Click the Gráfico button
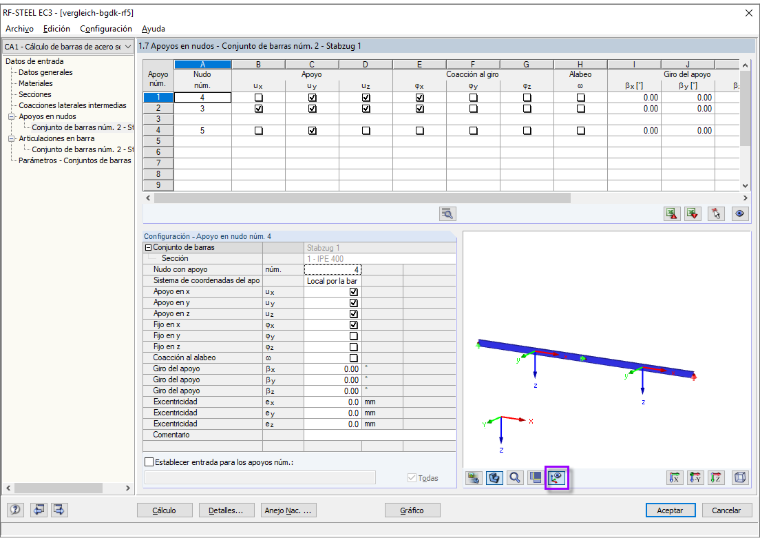 tap(412, 510)
